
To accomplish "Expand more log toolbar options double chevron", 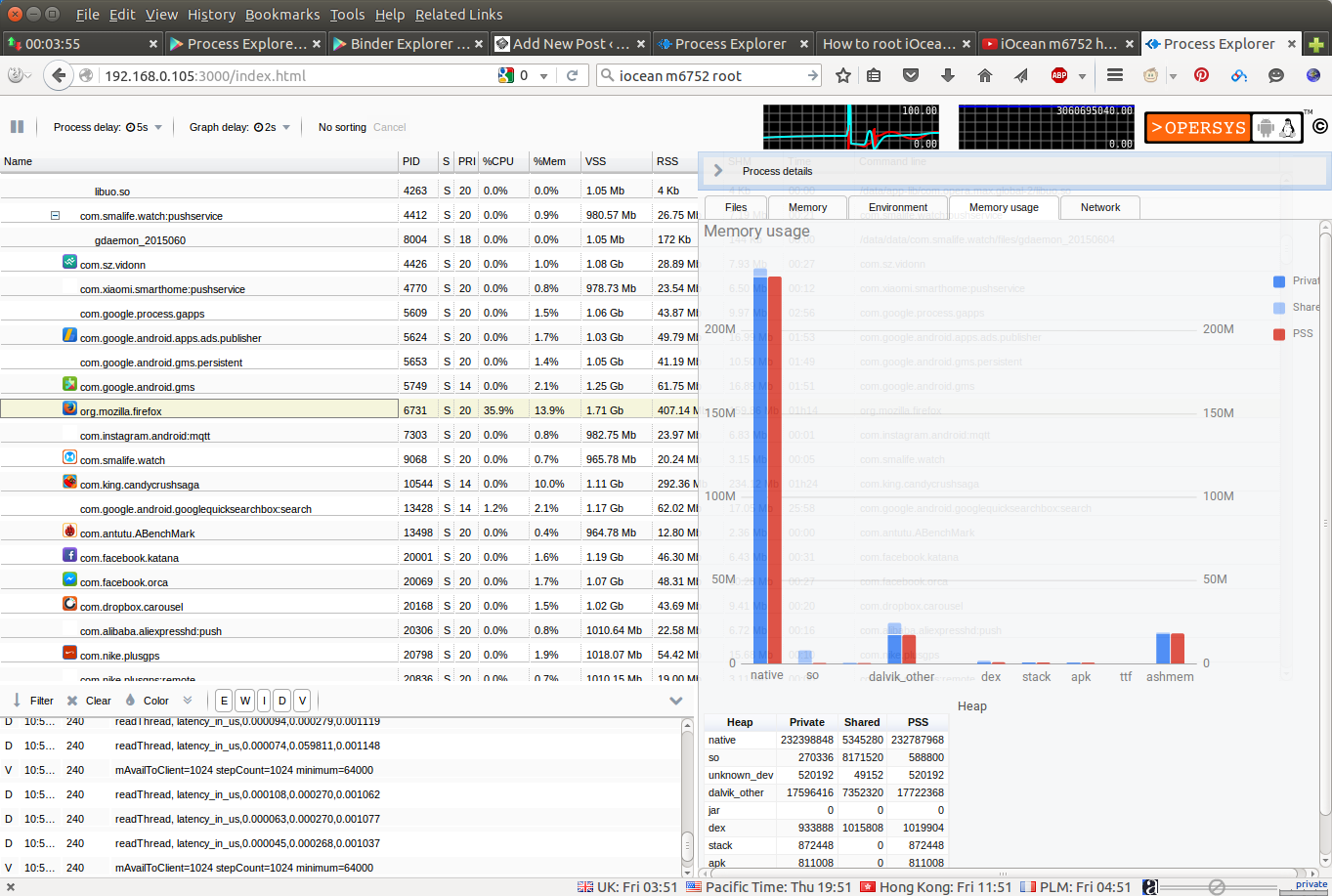I will [x=188, y=701].
